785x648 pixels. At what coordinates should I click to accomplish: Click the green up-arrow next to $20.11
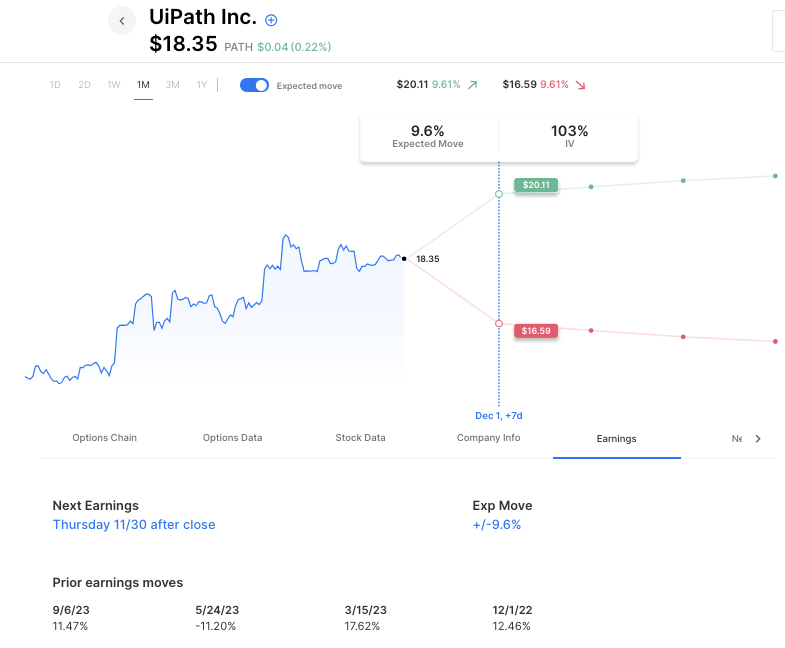coord(472,85)
